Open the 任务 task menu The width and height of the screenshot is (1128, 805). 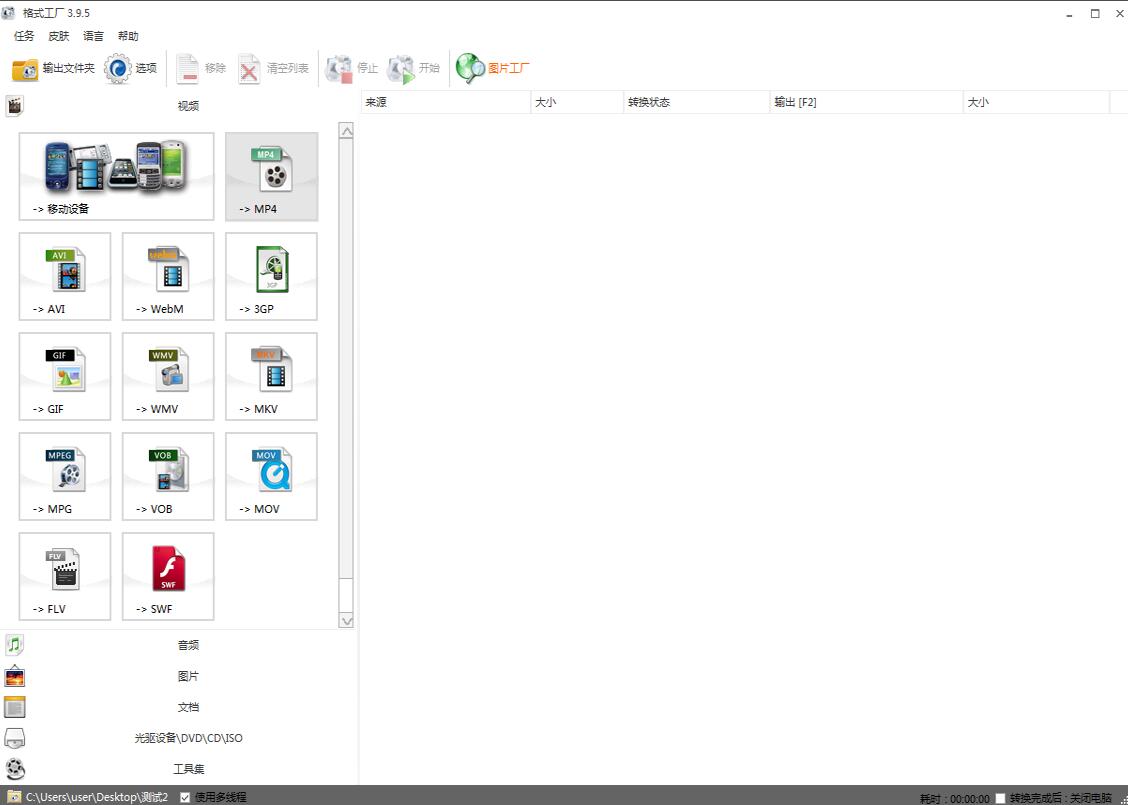24,36
